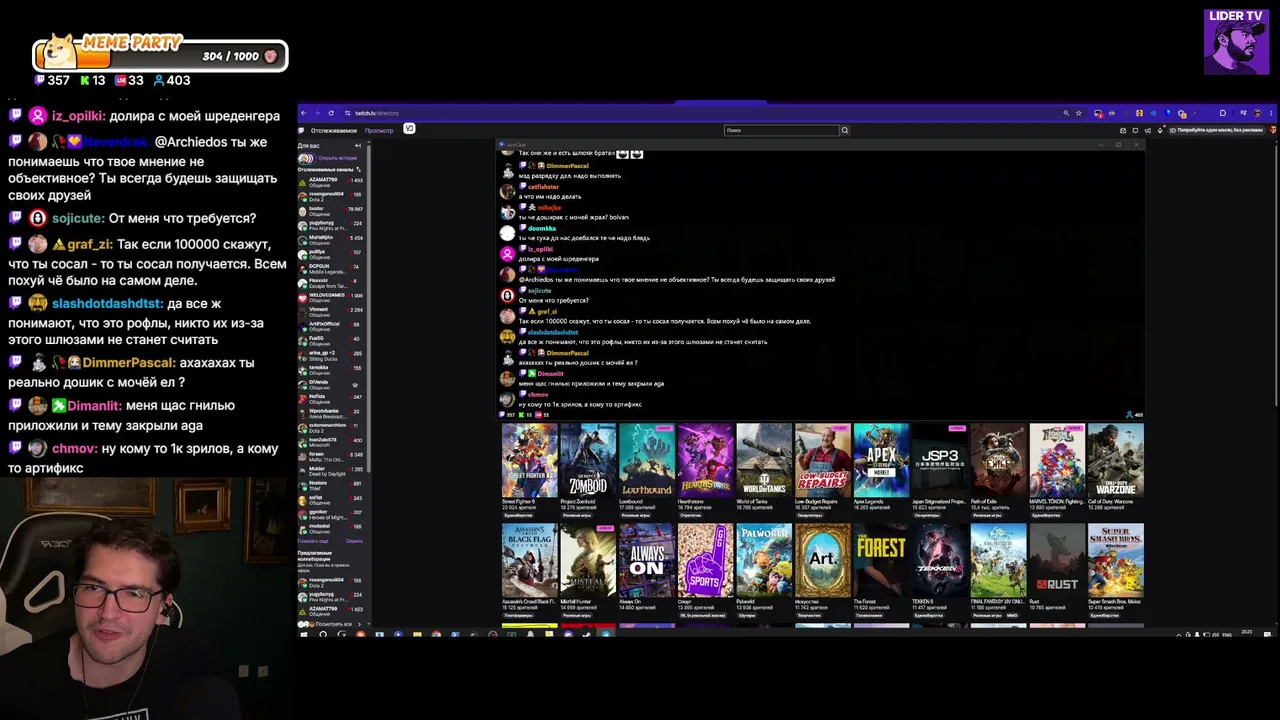This screenshot has height=720, width=1280.
Task: Open the Assassin's Creed Black Flag cover
Action: 529,560
